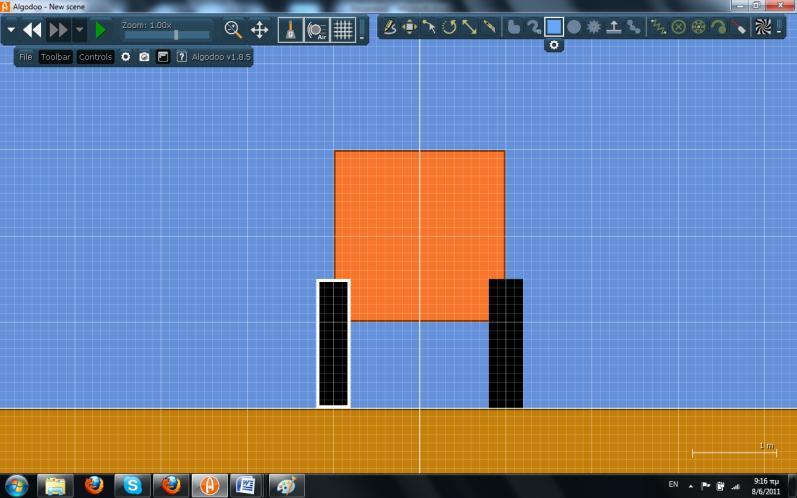
Task: Select the Box tool
Action: (x=554, y=27)
